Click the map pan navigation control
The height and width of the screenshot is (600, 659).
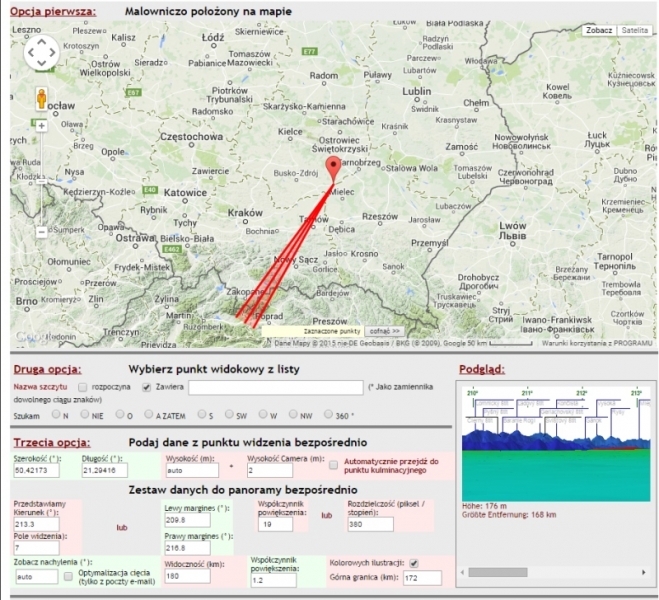pos(41,53)
